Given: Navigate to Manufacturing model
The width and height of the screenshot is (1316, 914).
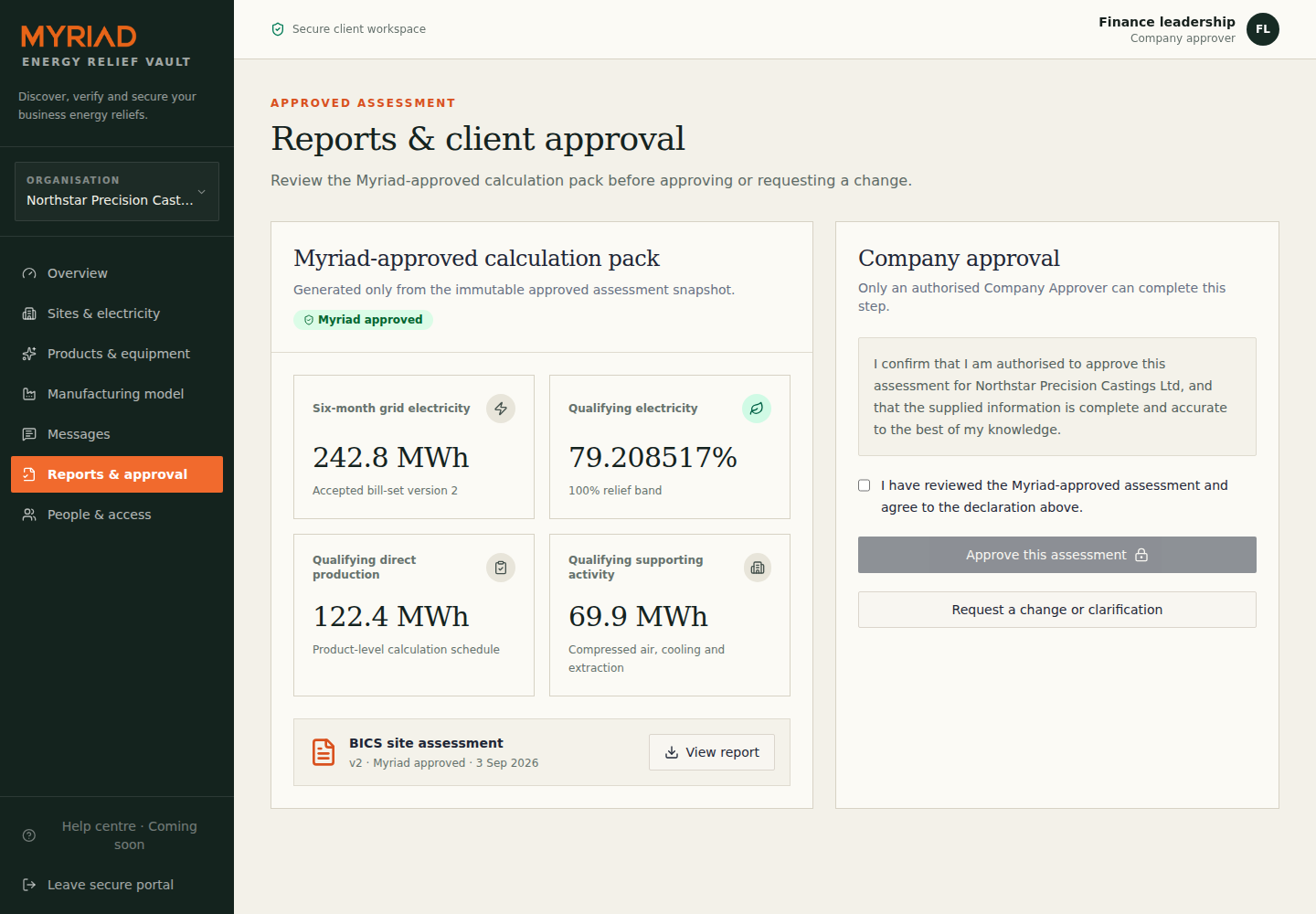Looking at the screenshot, I should (x=117, y=394).
